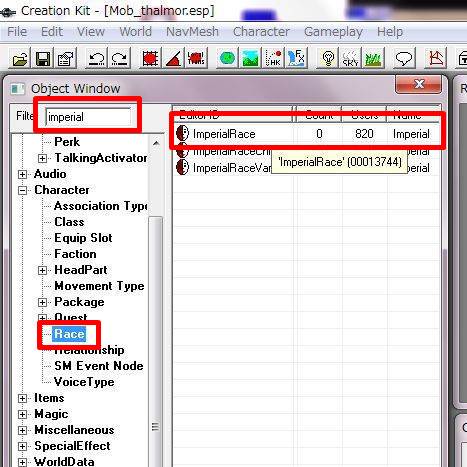Toggle the Havok HK simulation icon
This screenshot has height=467, width=467.
[273, 59]
